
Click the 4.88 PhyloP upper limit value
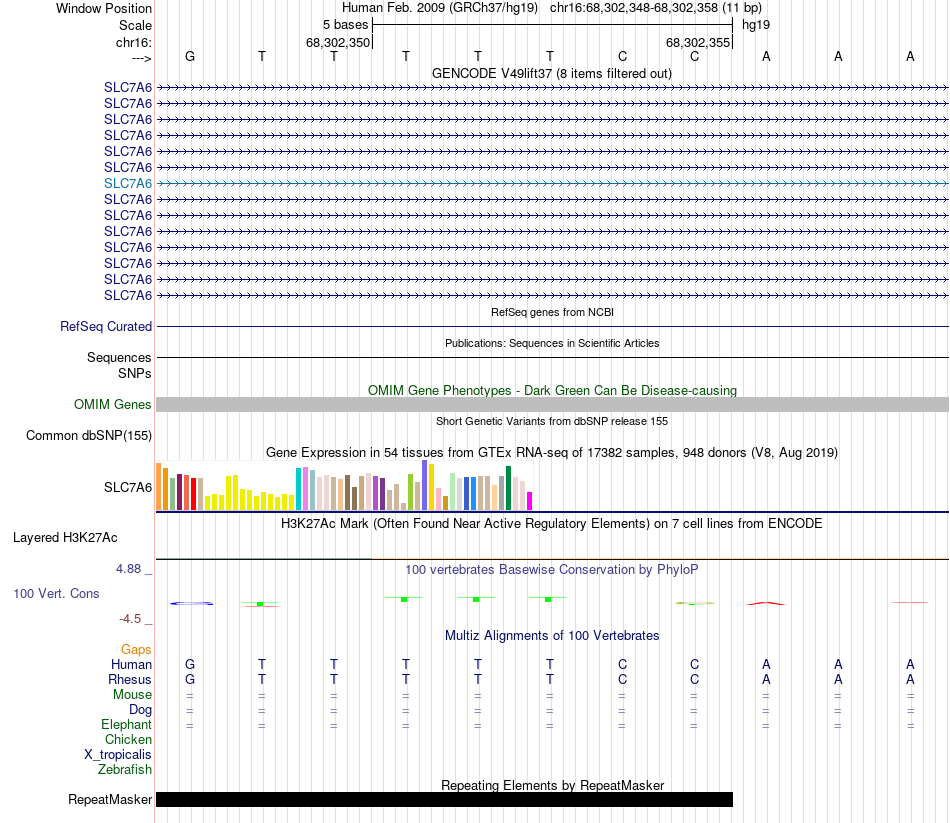[x=128, y=569]
